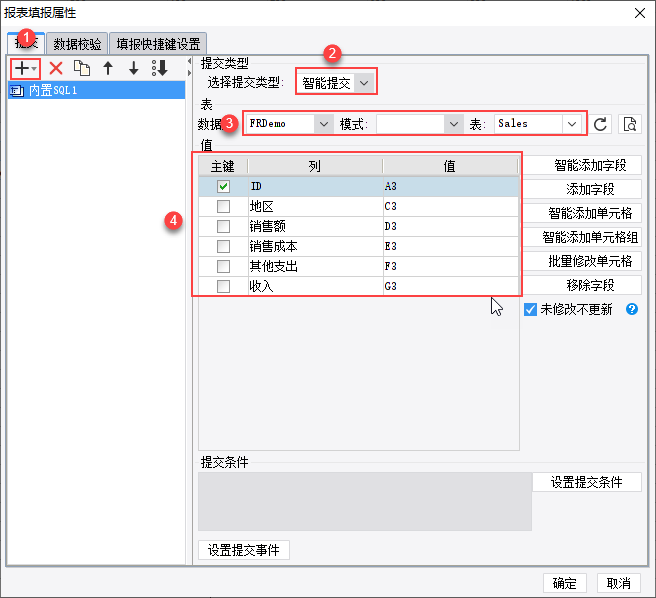656x598 pixels.
Task: Click the sort items icon
Action: click(159, 68)
